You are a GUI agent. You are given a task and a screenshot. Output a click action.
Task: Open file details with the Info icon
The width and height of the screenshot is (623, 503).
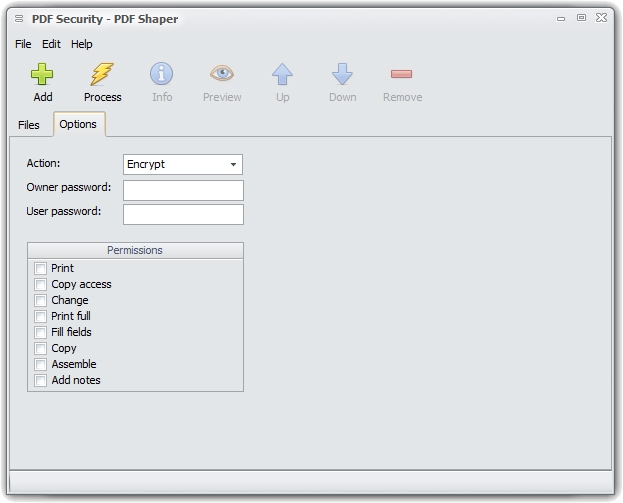coord(162,74)
